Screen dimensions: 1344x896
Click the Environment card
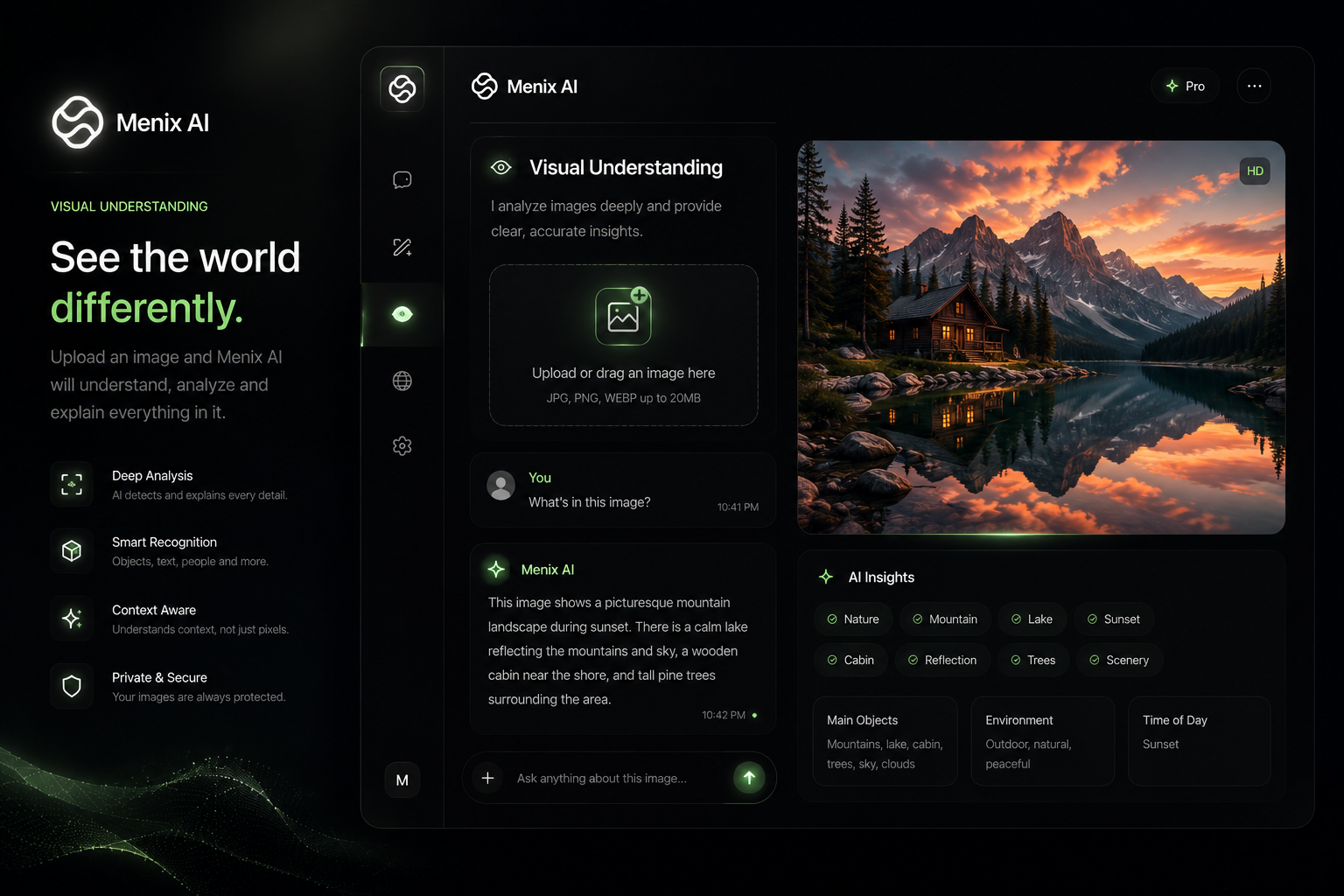click(x=1043, y=741)
